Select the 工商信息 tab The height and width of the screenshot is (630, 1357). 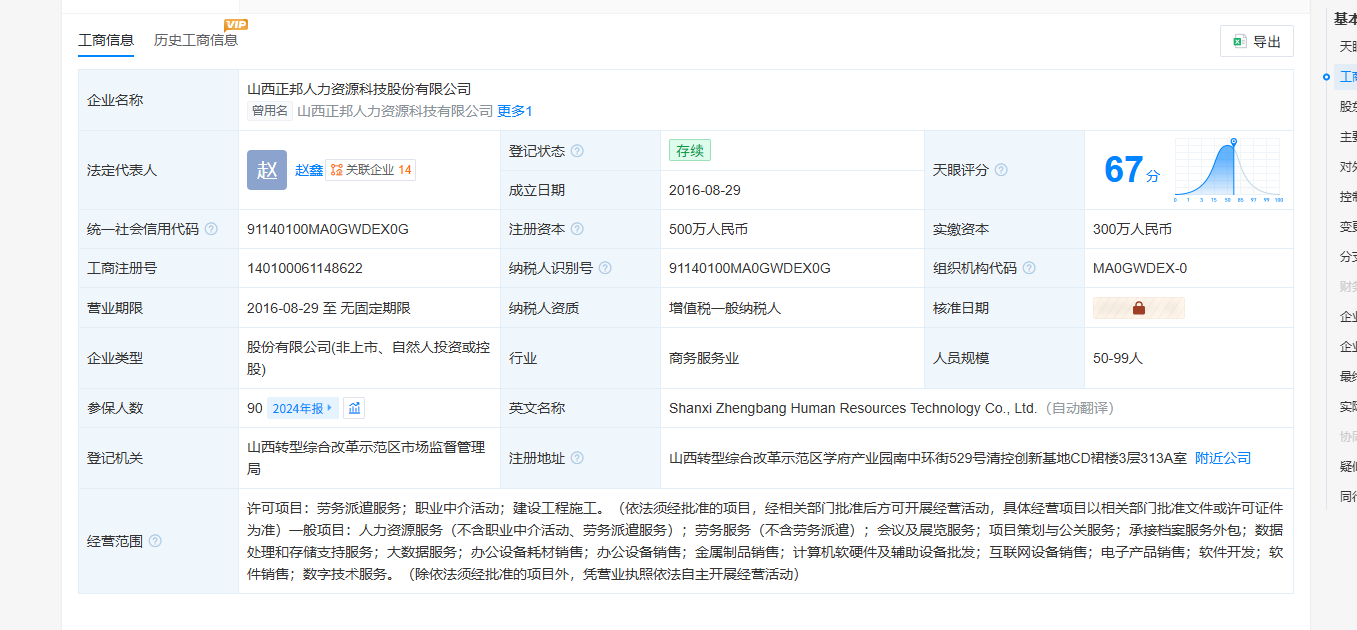[x=106, y=40]
